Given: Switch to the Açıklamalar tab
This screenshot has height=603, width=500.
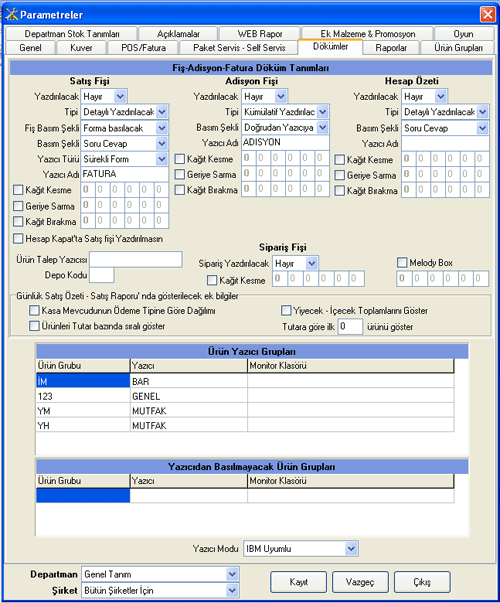Looking at the screenshot, I should pos(178,34).
